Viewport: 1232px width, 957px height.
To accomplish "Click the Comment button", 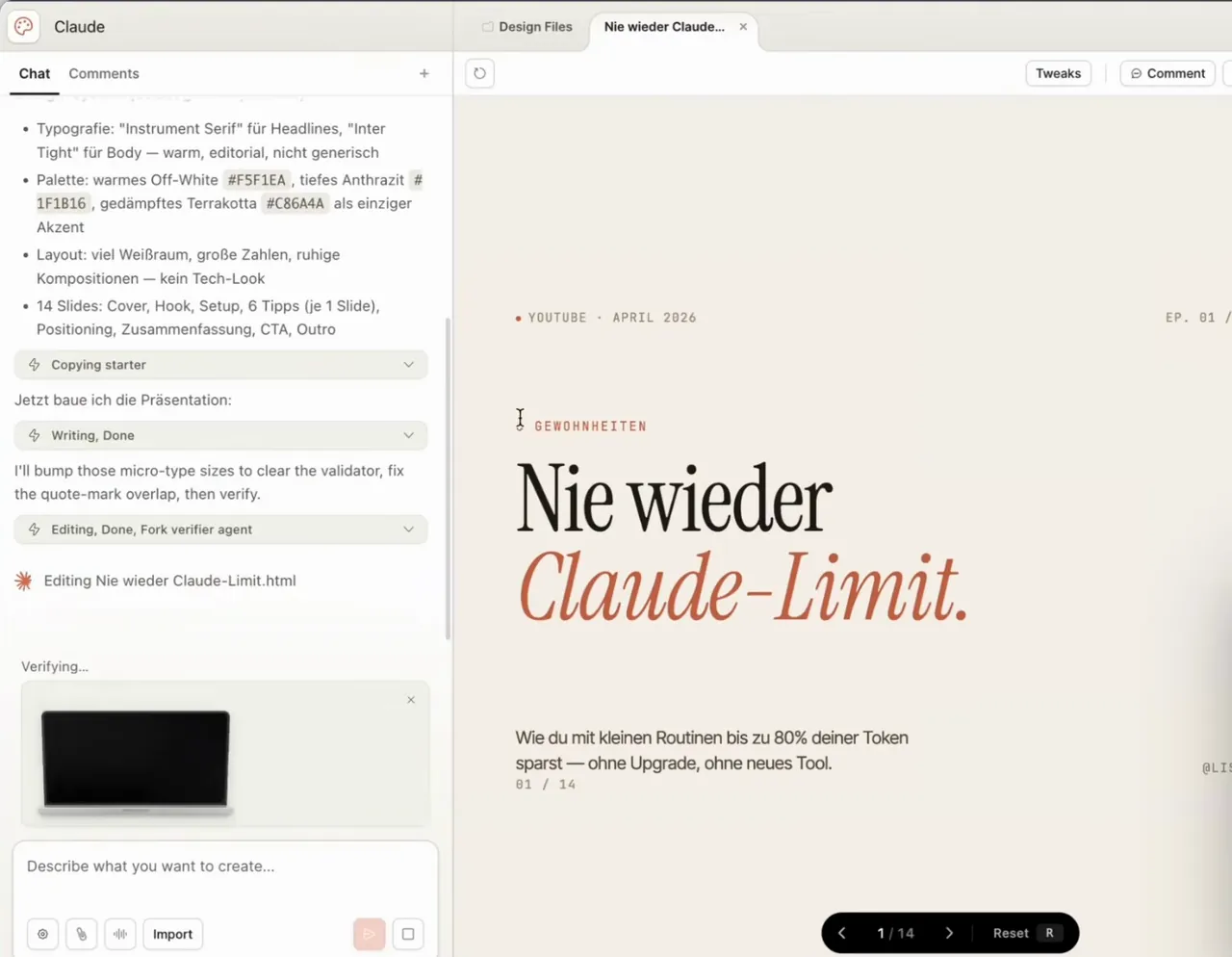I will [1168, 73].
